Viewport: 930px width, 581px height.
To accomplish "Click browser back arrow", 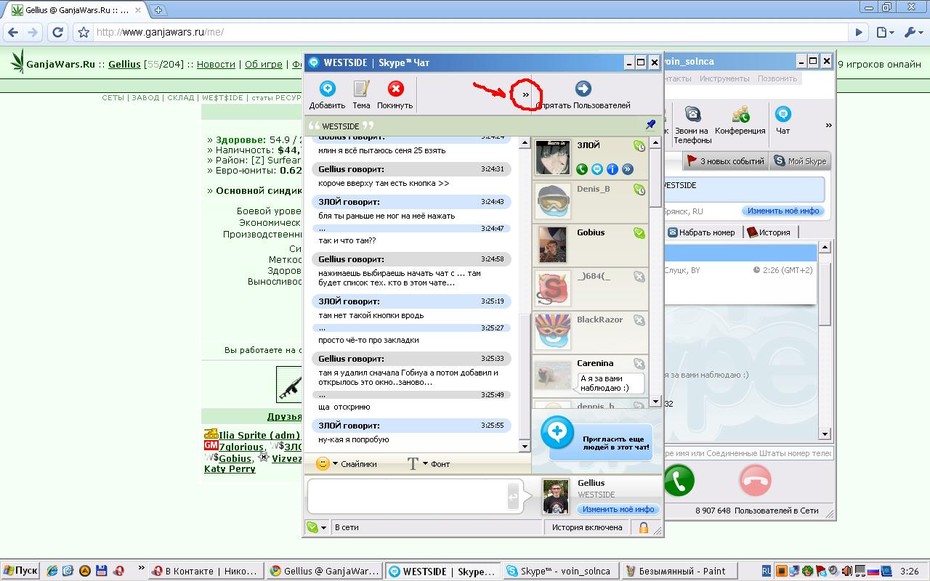I will 13,32.
